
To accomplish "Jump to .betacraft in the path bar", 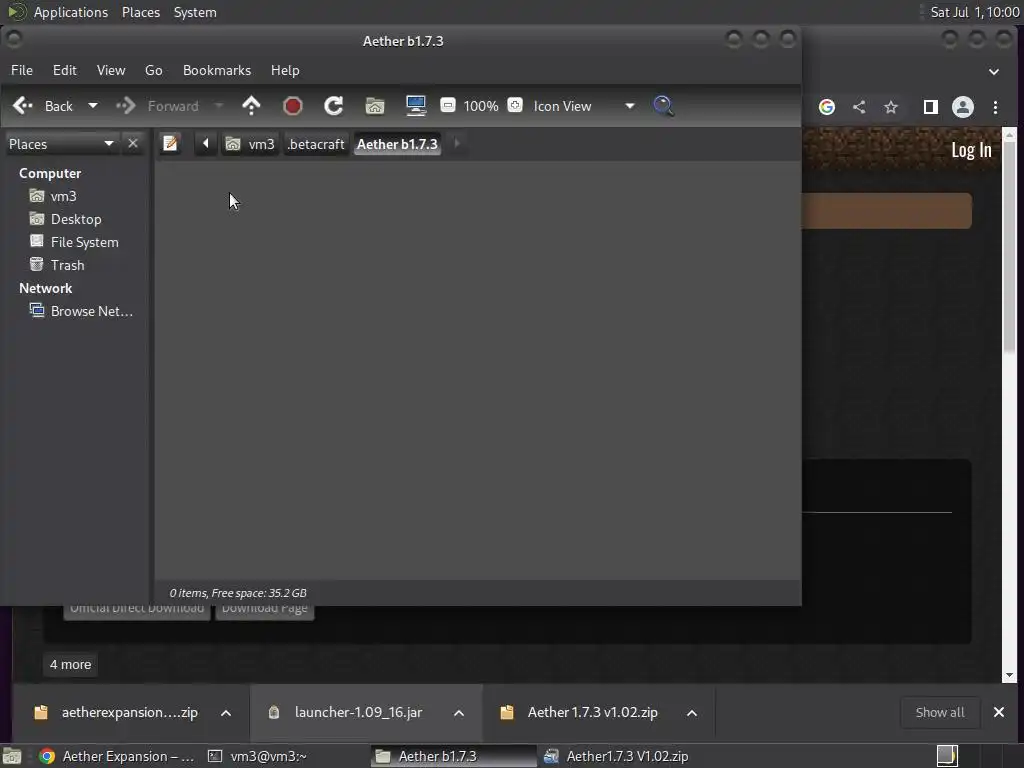I will coord(315,144).
